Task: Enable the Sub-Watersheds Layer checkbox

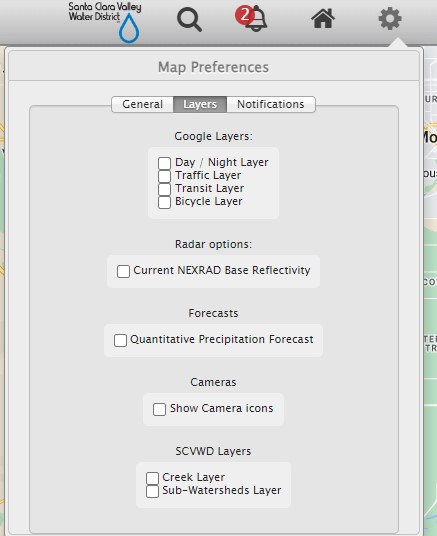Action: coord(153,491)
